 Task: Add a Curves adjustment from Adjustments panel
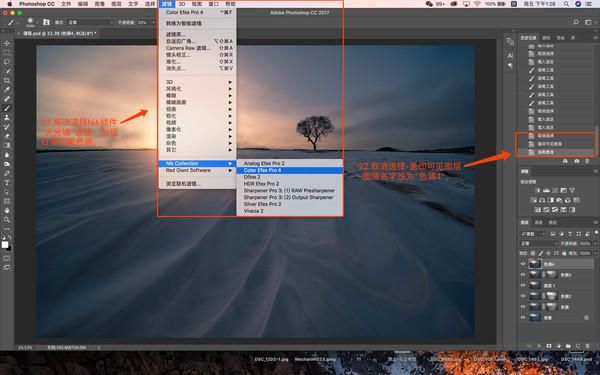pos(555,190)
